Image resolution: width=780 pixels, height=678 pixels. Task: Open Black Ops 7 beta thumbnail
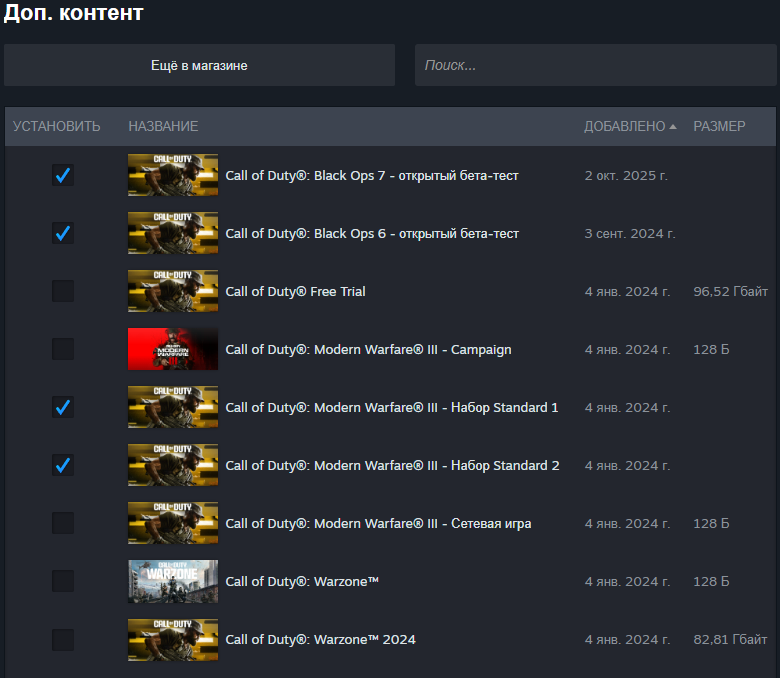point(173,175)
